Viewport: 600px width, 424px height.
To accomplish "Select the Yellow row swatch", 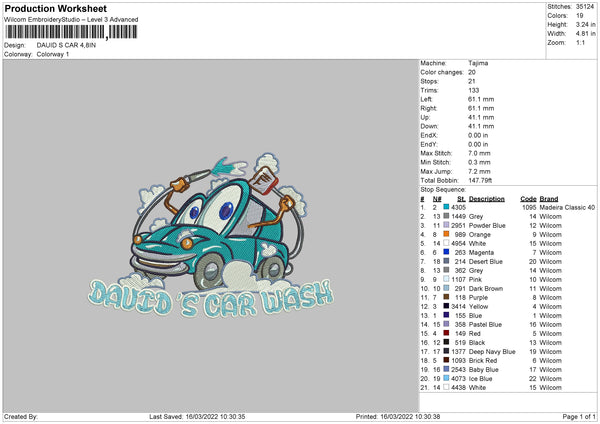I will coord(446,306).
